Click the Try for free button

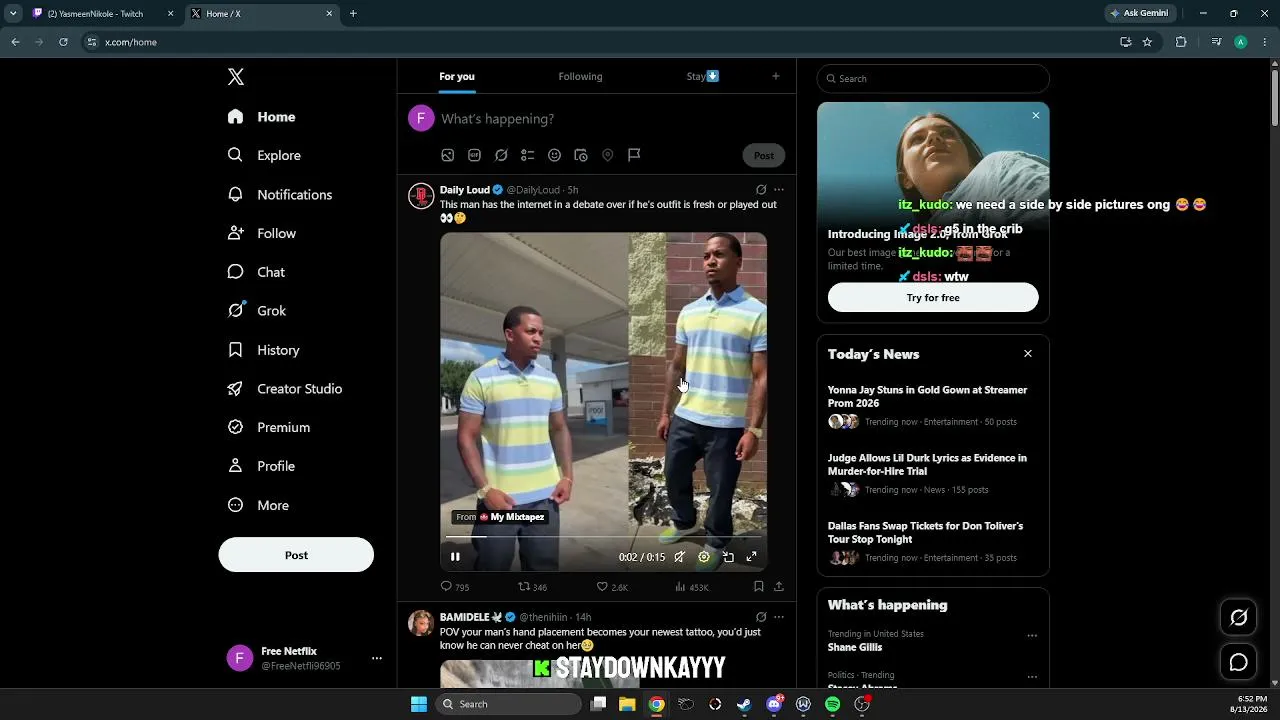[x=933, y=297]
